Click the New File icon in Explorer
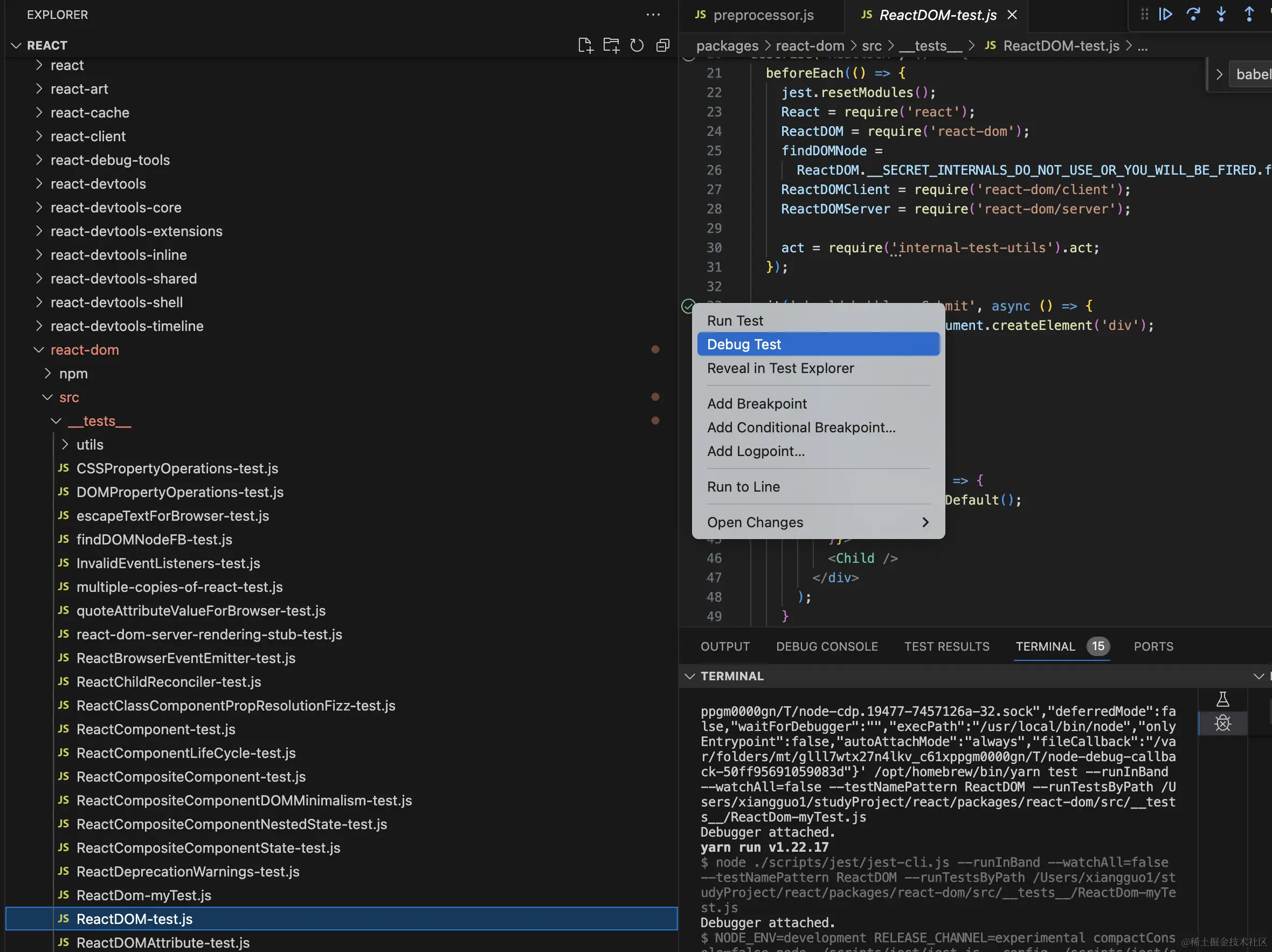This screenshot has width=1272, height=952. [x=585, y=45]
